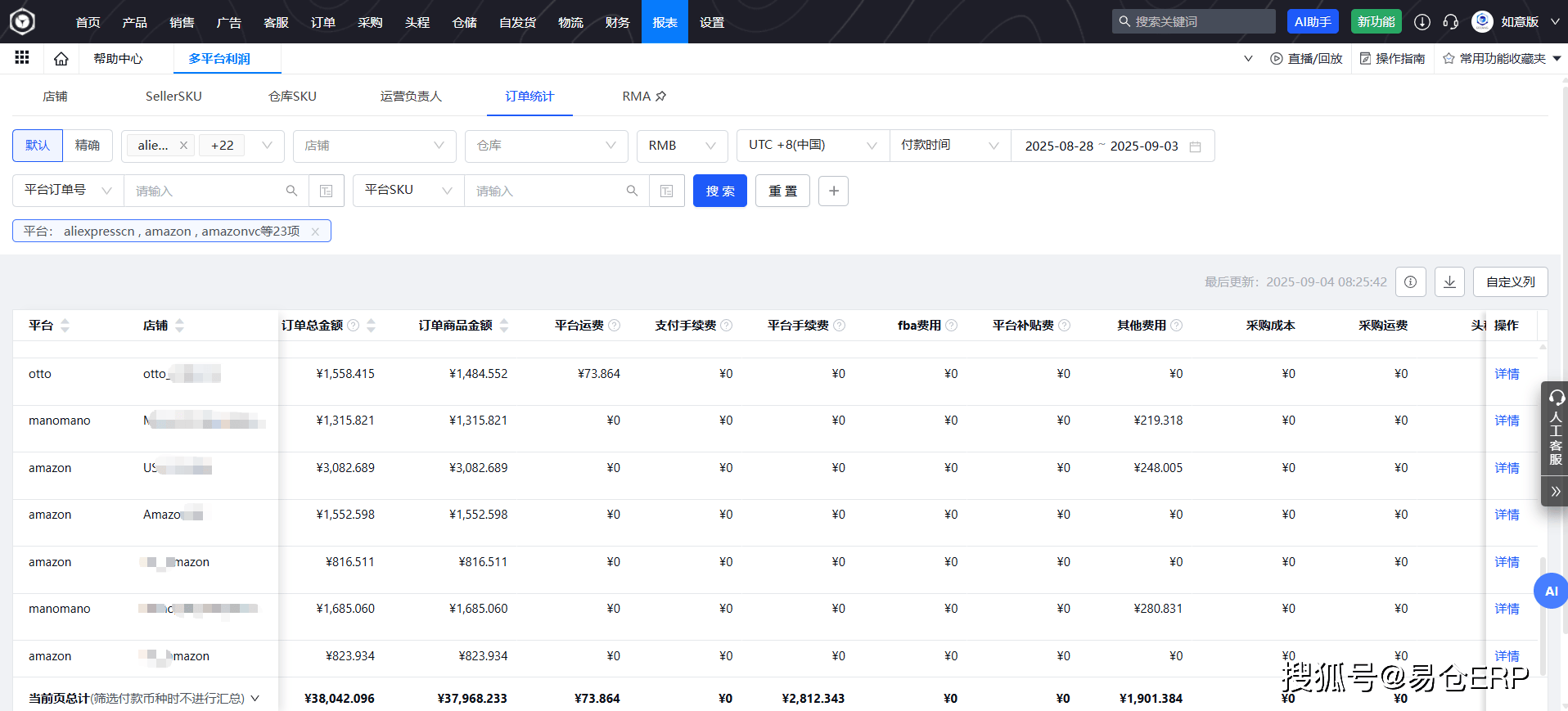Viewport: 1568px width, 711px height.
Task: Open 详情 link for the otto row
Action: [1506, 374]
